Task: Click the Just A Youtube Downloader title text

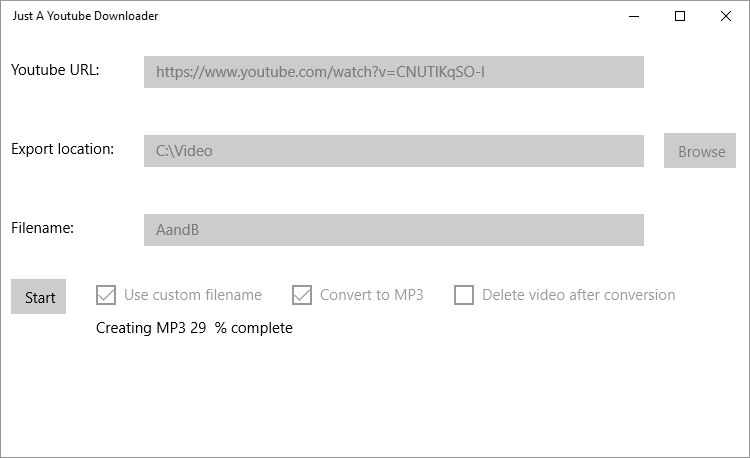Action: pos(85,16)
